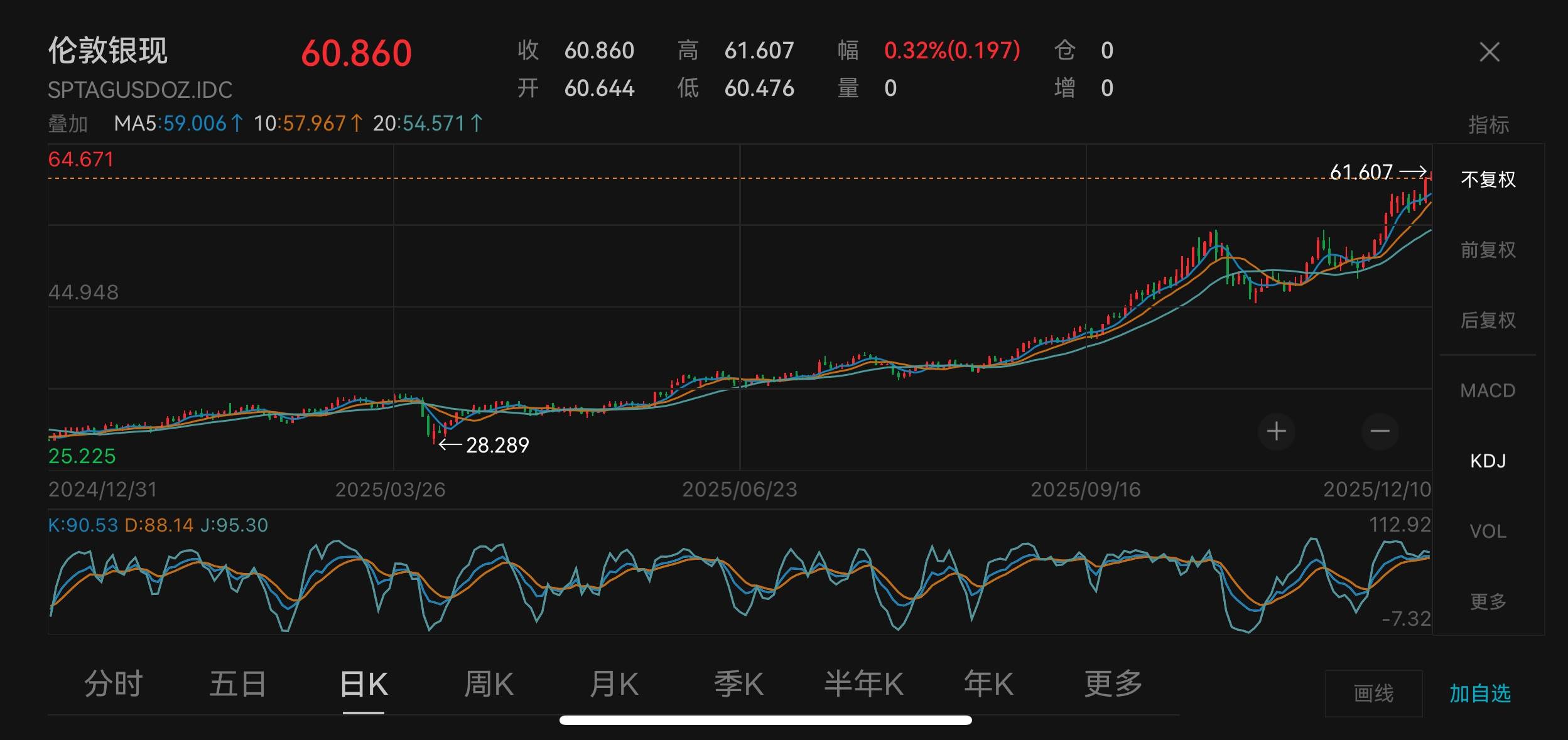Select the KDJ indicator option
The image size is (1568, 740).
(x=1488, y=461)
